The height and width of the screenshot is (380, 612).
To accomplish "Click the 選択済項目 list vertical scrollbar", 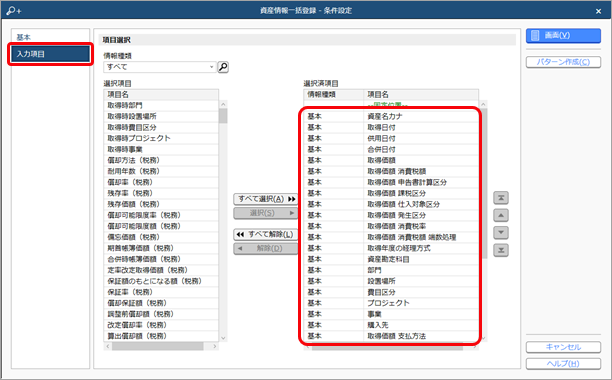I will point(484,183).
